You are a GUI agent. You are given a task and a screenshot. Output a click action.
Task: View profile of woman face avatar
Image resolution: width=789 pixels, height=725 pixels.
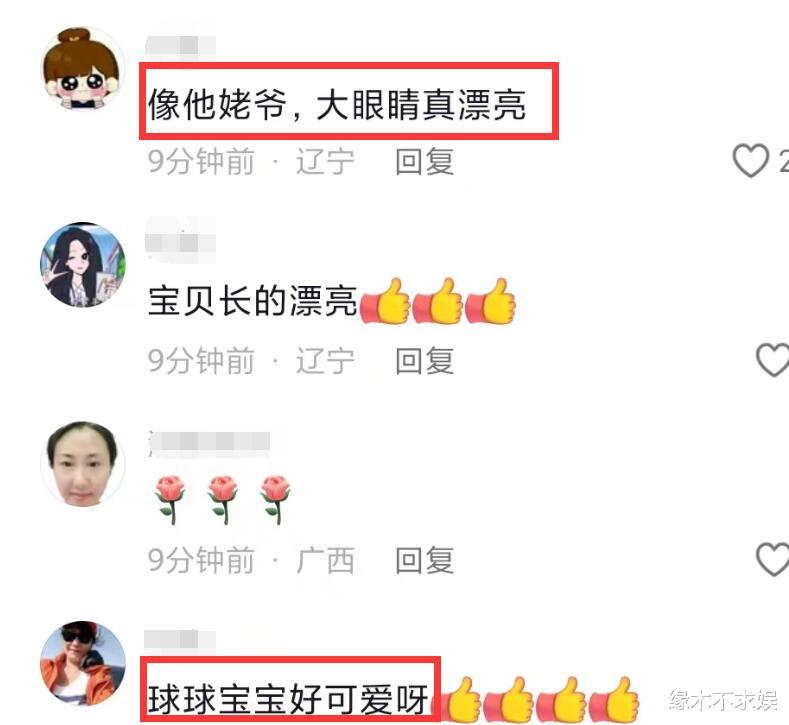(x=83, y=463)
